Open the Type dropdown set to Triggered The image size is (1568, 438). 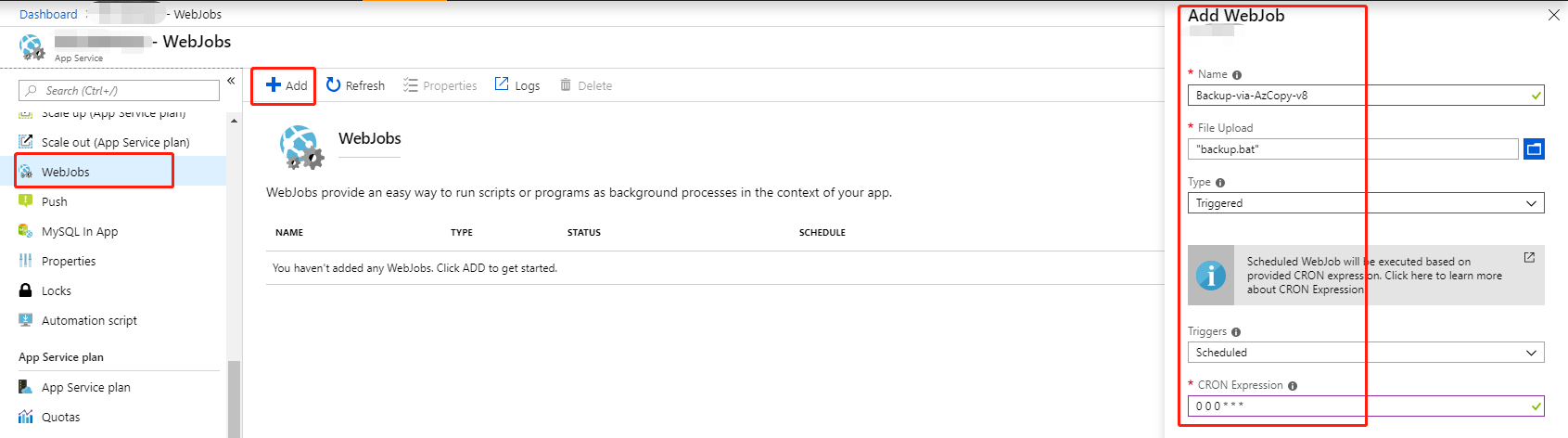1365,203
